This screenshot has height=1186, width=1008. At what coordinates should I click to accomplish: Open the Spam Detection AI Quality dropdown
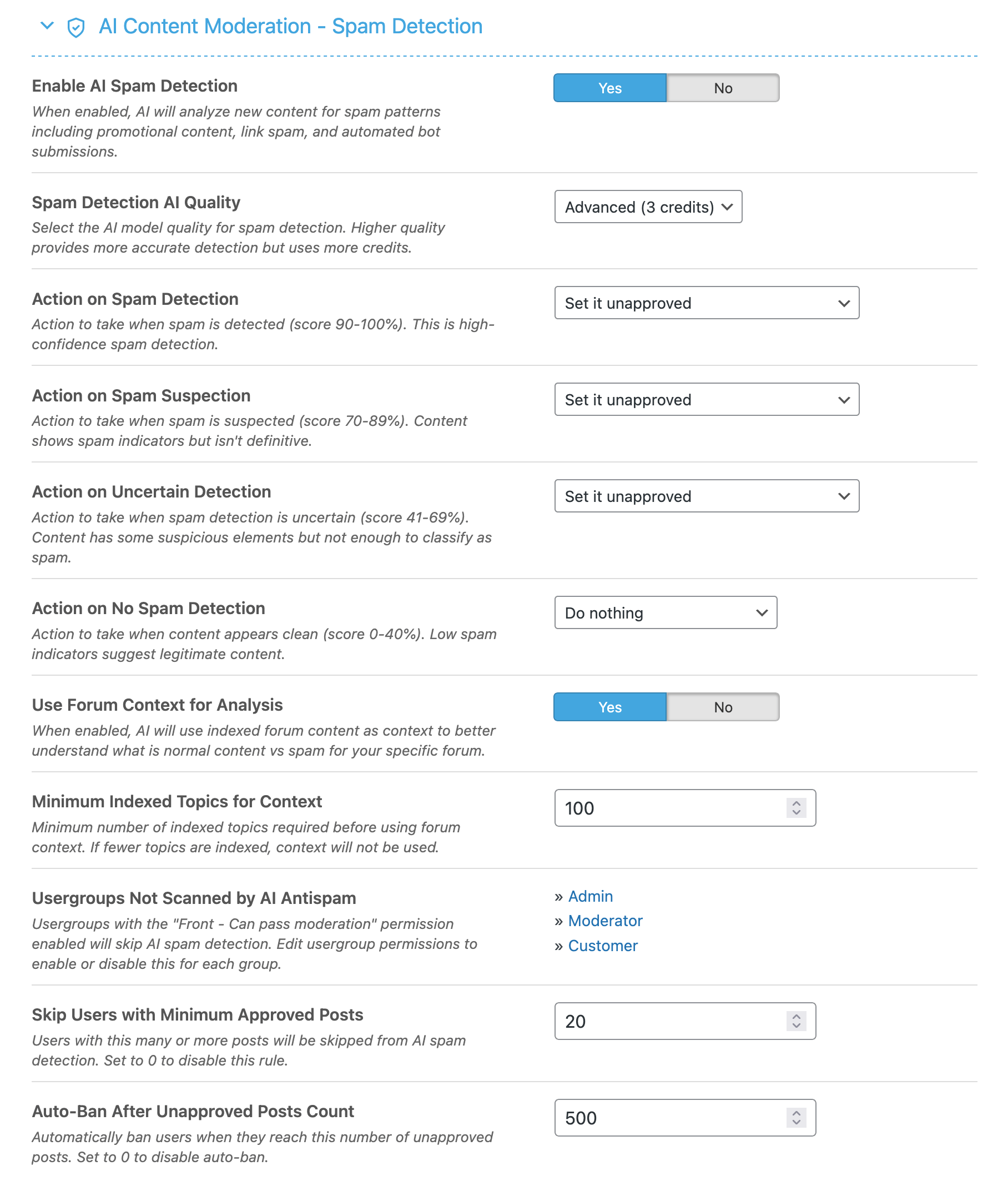648,207
